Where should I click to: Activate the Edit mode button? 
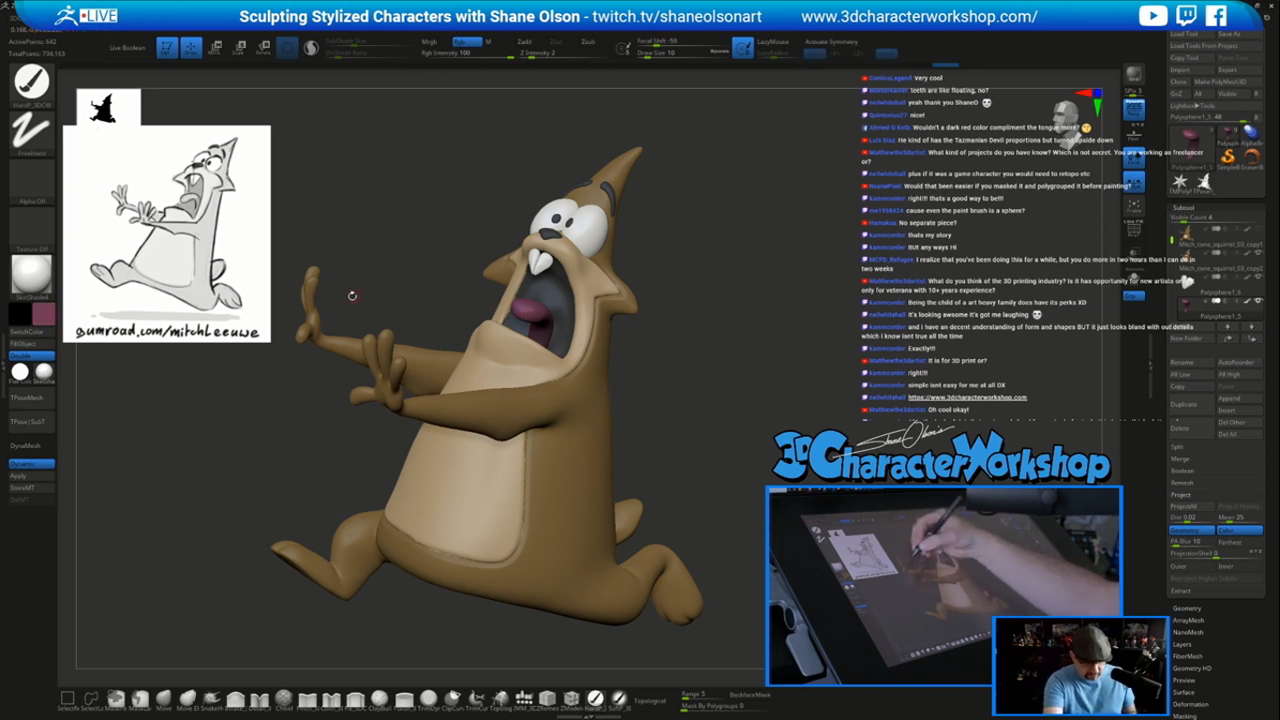[167, 47]
